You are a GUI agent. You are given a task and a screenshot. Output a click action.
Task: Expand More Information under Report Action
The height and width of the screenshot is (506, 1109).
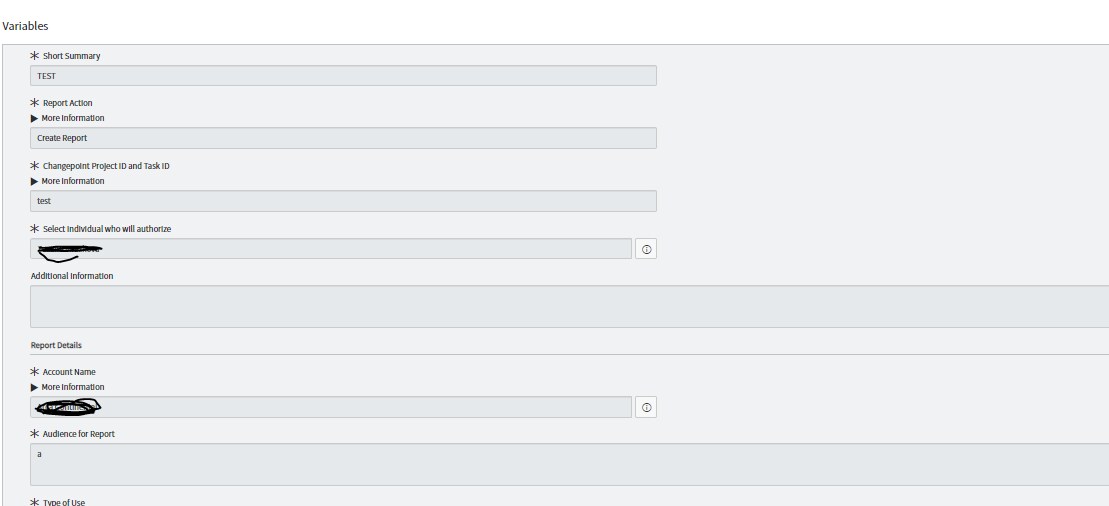point(68,118)
